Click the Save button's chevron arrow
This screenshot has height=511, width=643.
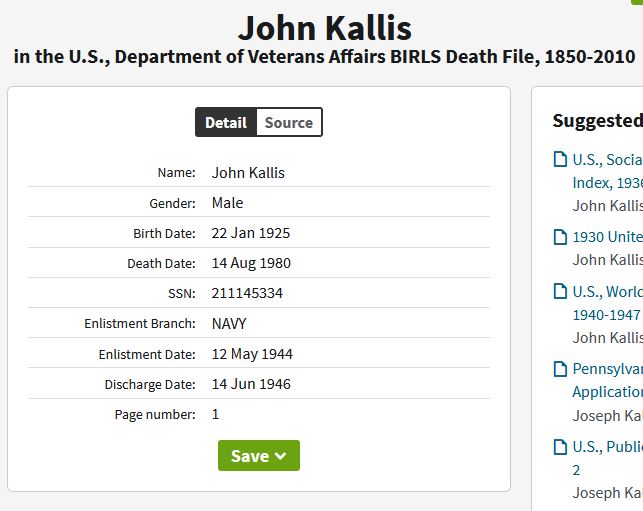pyautogui.click(x=281, y=456)
